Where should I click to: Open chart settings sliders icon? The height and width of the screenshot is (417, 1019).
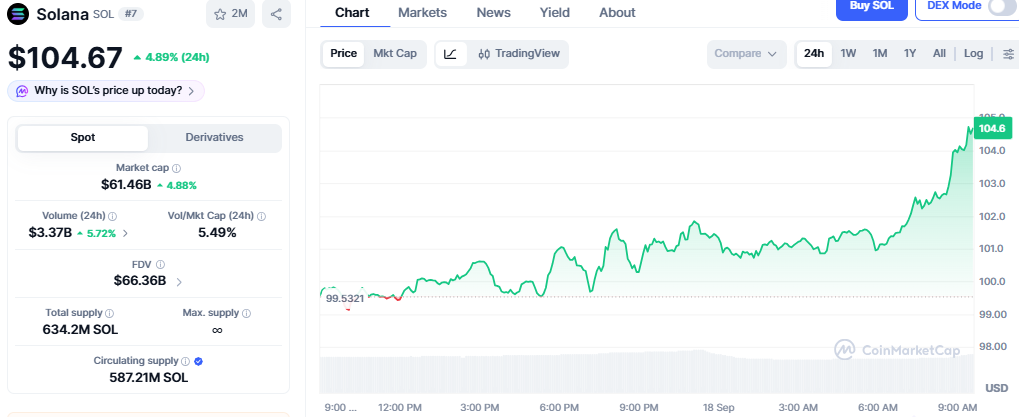[1008, 54]
